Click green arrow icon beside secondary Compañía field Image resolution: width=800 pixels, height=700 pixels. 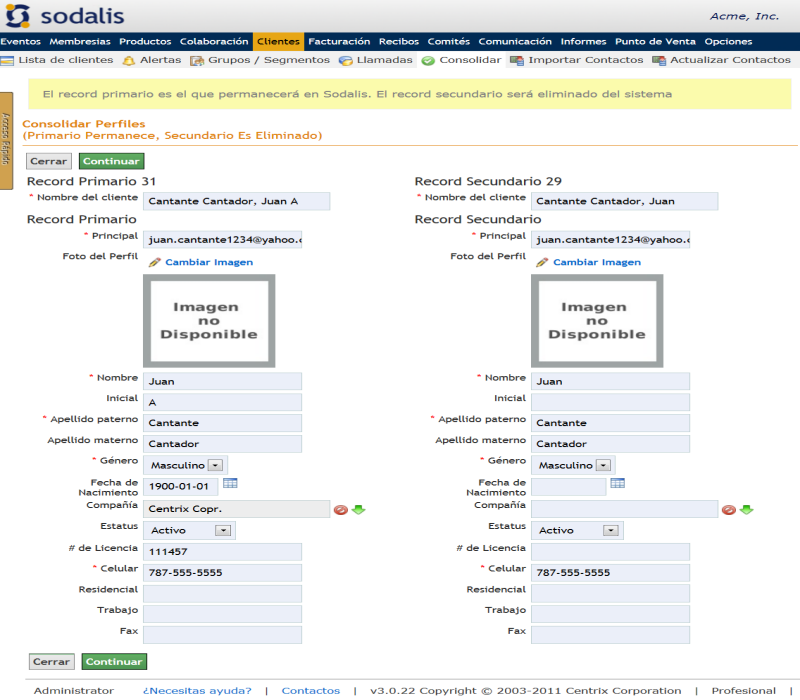click(746, 509)
